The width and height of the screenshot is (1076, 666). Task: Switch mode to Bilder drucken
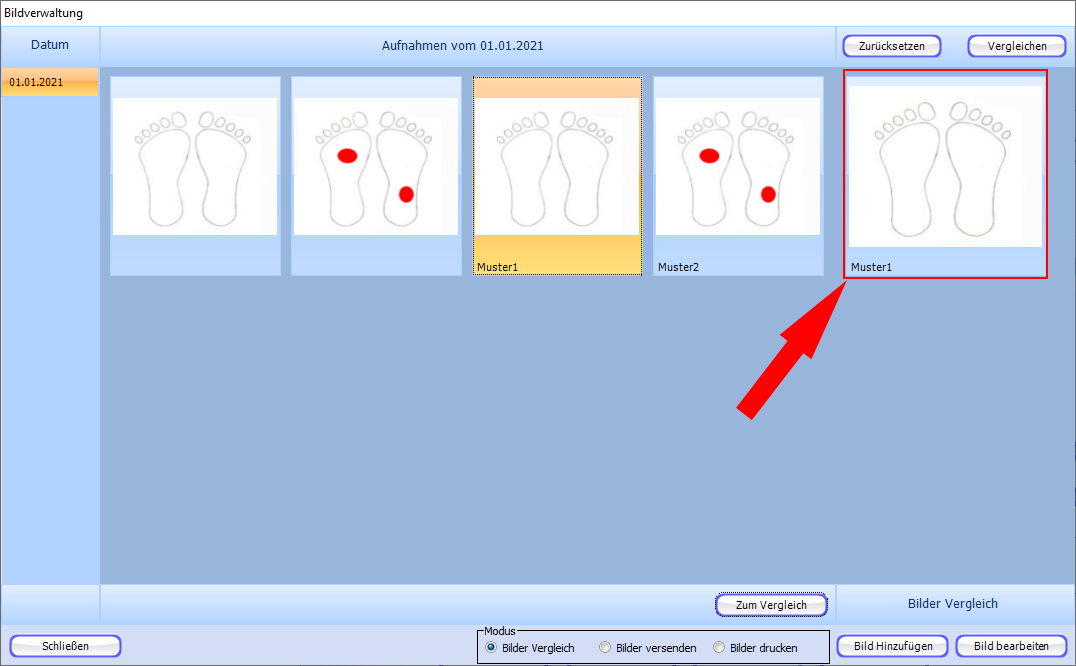[x=719, y=648]
